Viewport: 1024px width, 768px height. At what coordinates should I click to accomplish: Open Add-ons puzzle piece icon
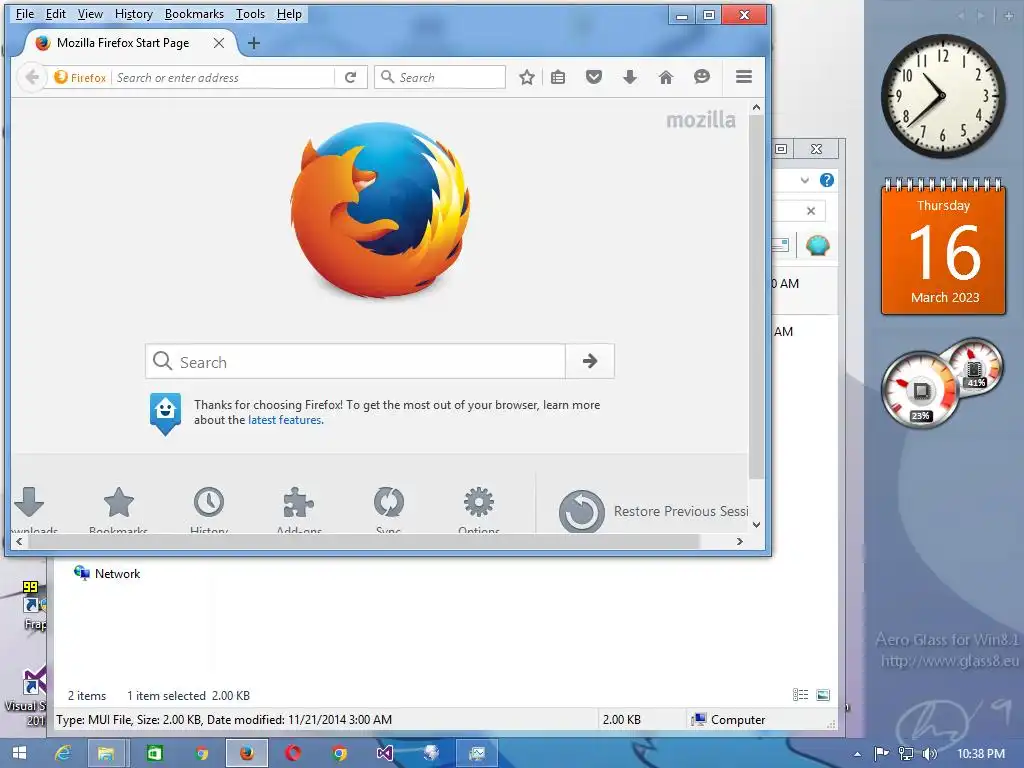[299, 503]
